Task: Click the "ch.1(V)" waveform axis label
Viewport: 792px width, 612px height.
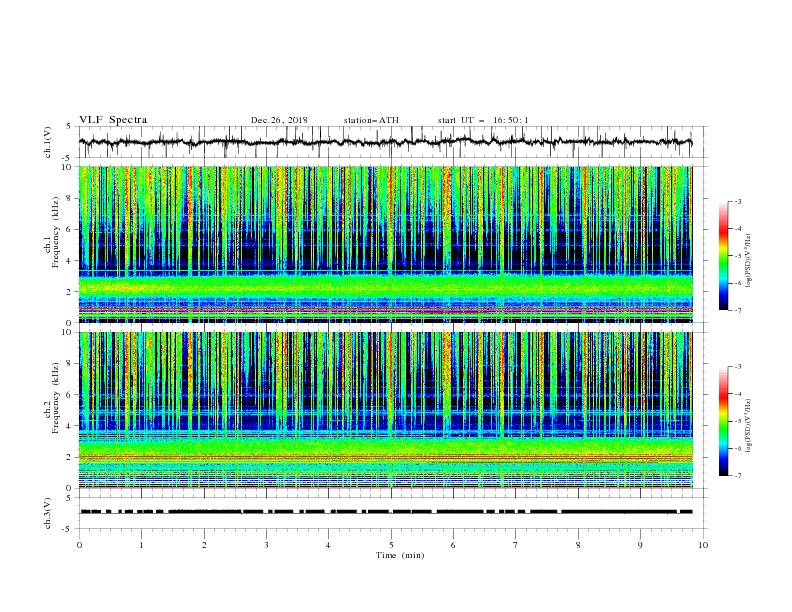Action: [48, 142]
